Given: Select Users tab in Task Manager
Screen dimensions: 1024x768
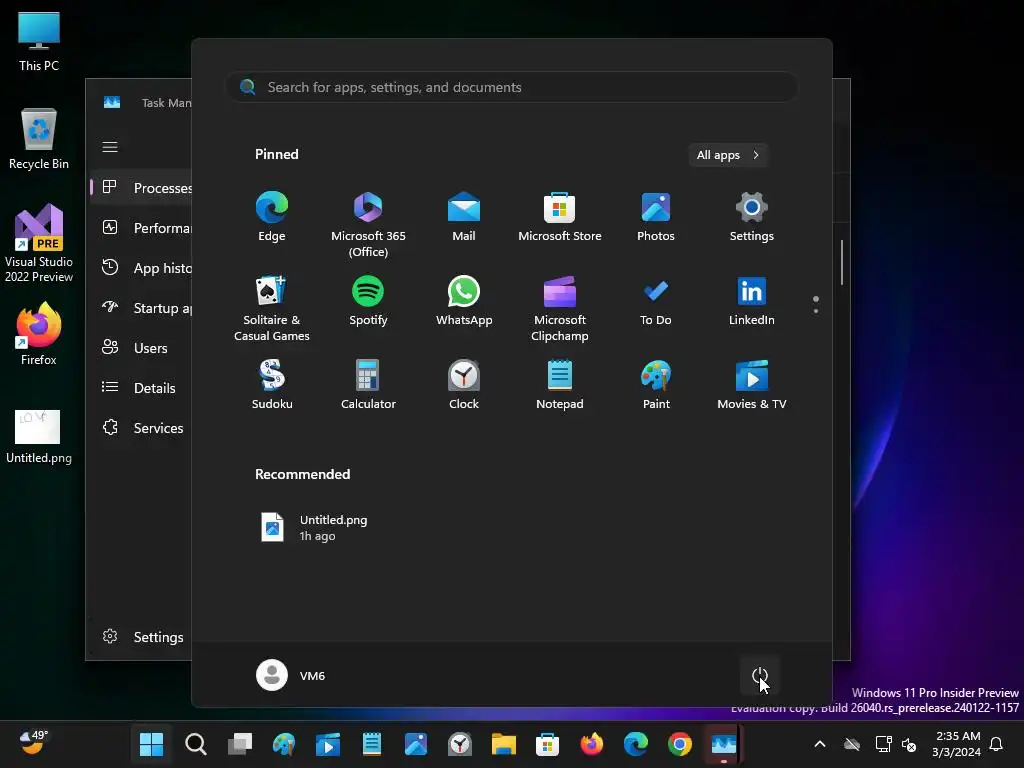Looking at the screenshot, I should click(141, 348).
